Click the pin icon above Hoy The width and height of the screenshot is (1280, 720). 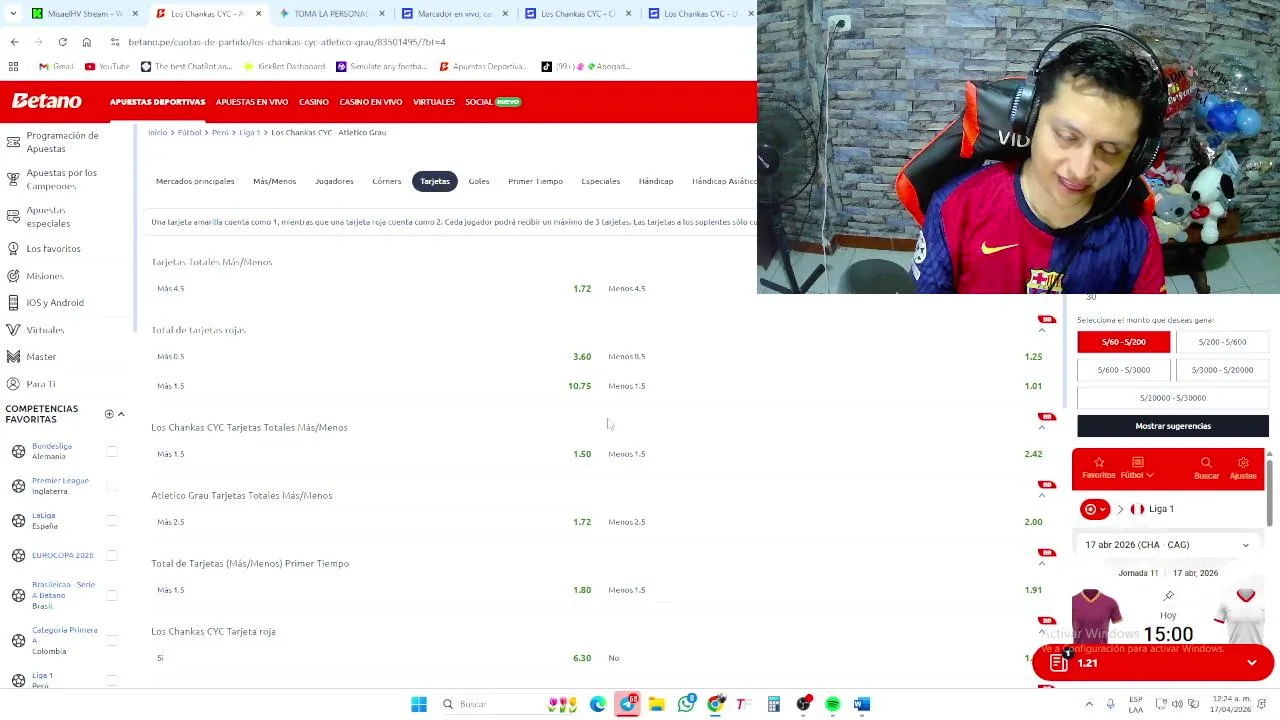click(1168, 596)
